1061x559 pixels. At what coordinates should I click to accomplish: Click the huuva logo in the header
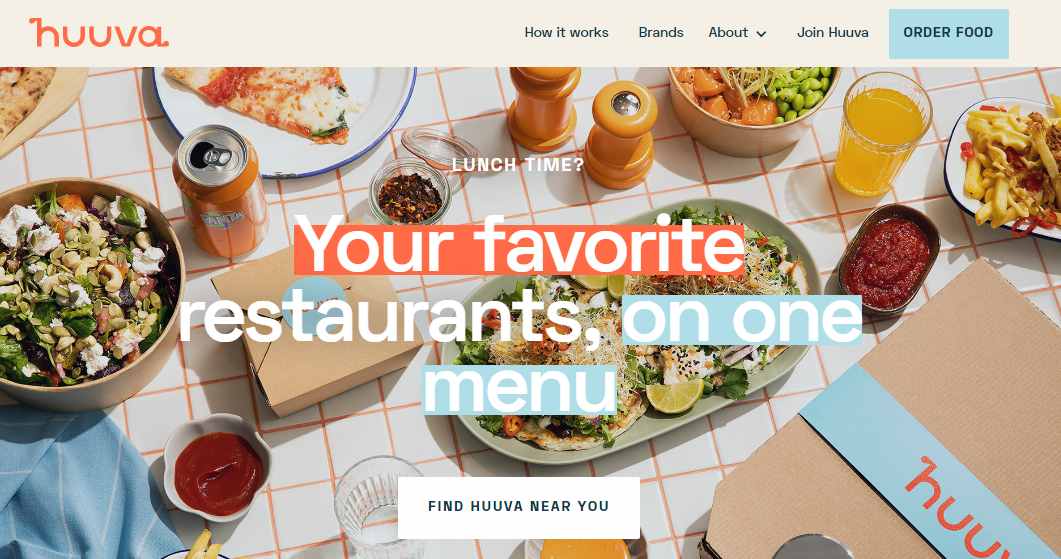point(99,32)
